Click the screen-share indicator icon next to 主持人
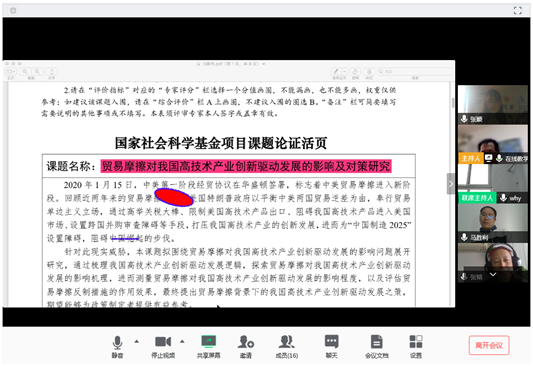Image resolution: width=533 pixels, height=366 pixels. click(489, 158)
